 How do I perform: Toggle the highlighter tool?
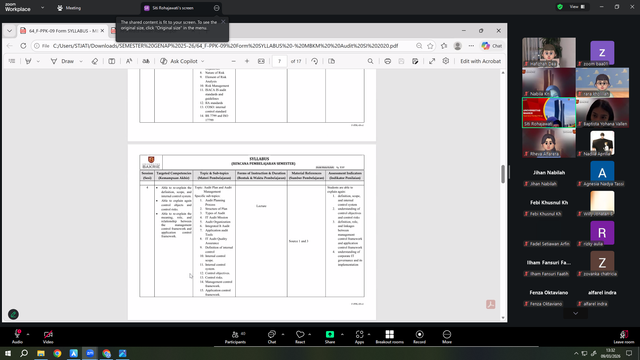click(28, 61)
